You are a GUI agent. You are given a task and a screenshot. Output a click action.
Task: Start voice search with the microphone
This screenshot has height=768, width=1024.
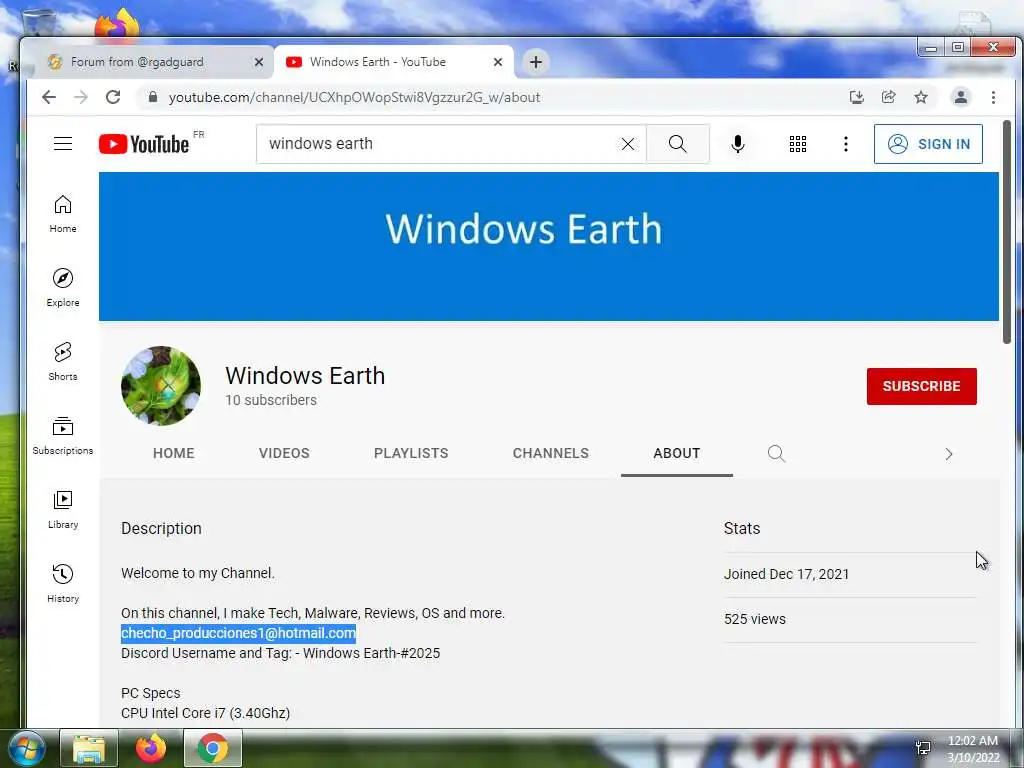(x=738, y=144)
